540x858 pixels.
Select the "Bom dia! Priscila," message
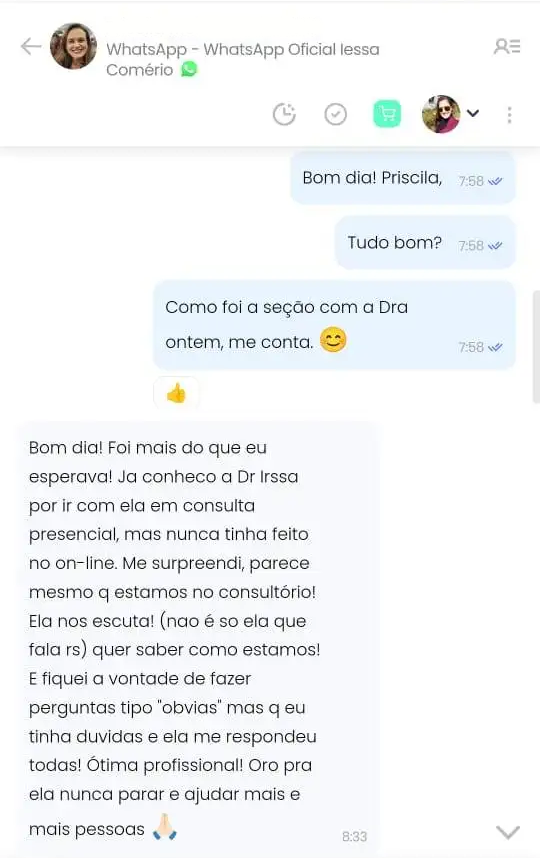click(x=403, y=178)
